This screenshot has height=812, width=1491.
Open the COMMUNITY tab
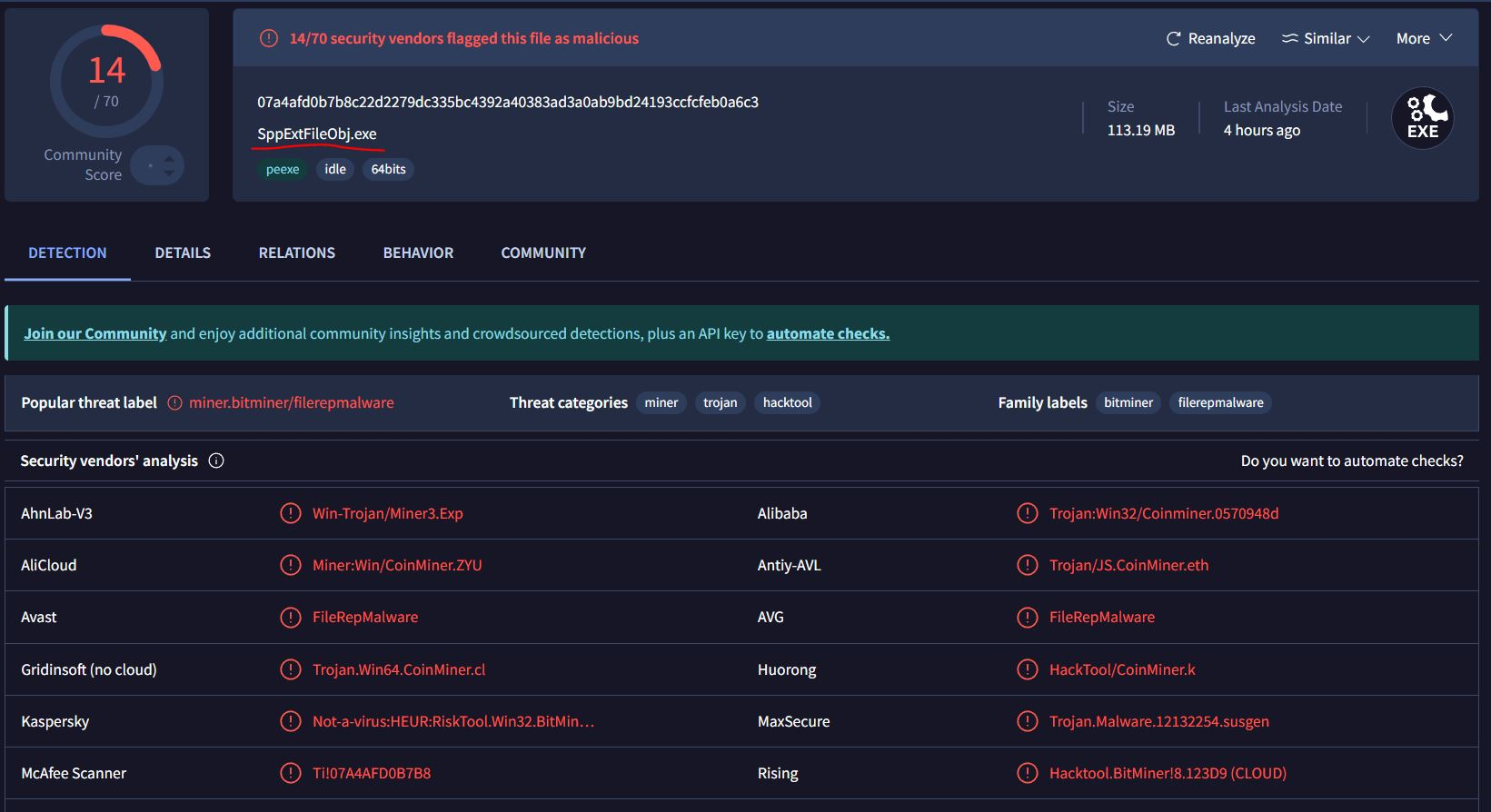pos(543,253)
